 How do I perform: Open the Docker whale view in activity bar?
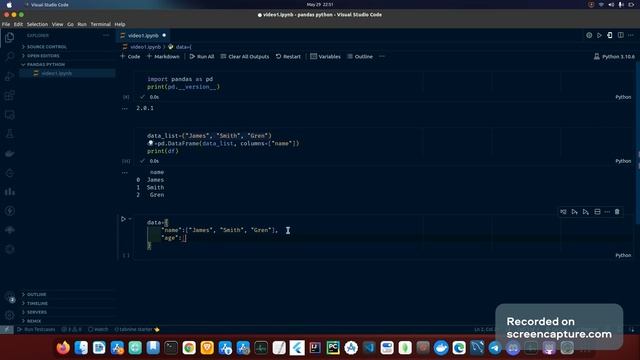[x=9, y=153]
